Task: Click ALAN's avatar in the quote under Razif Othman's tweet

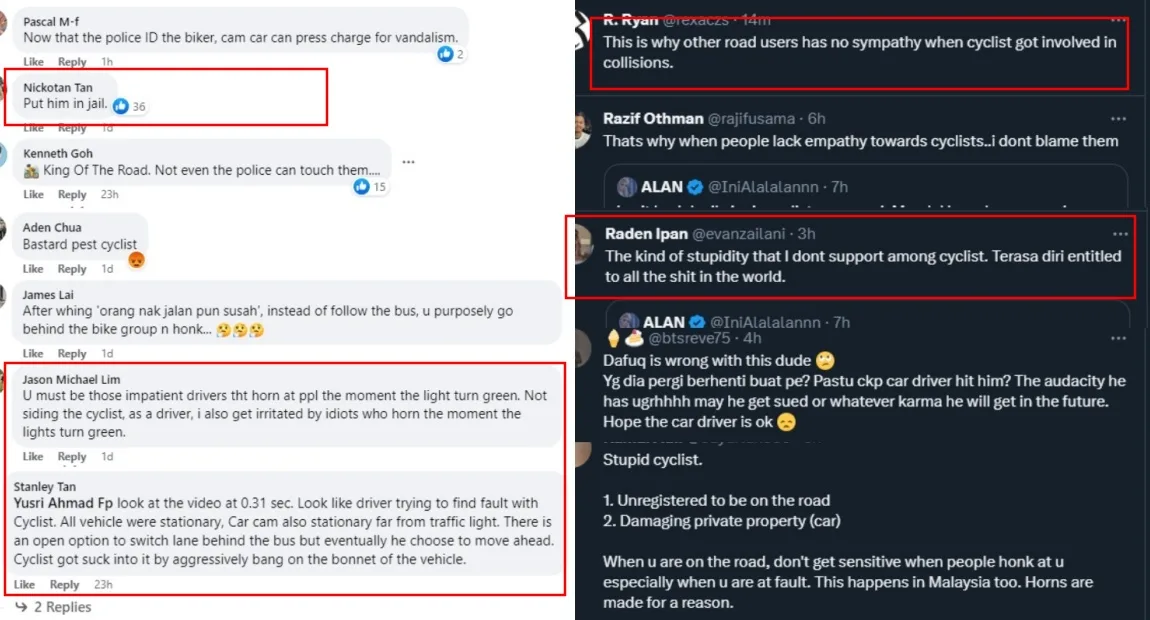Action: (627, 187)
